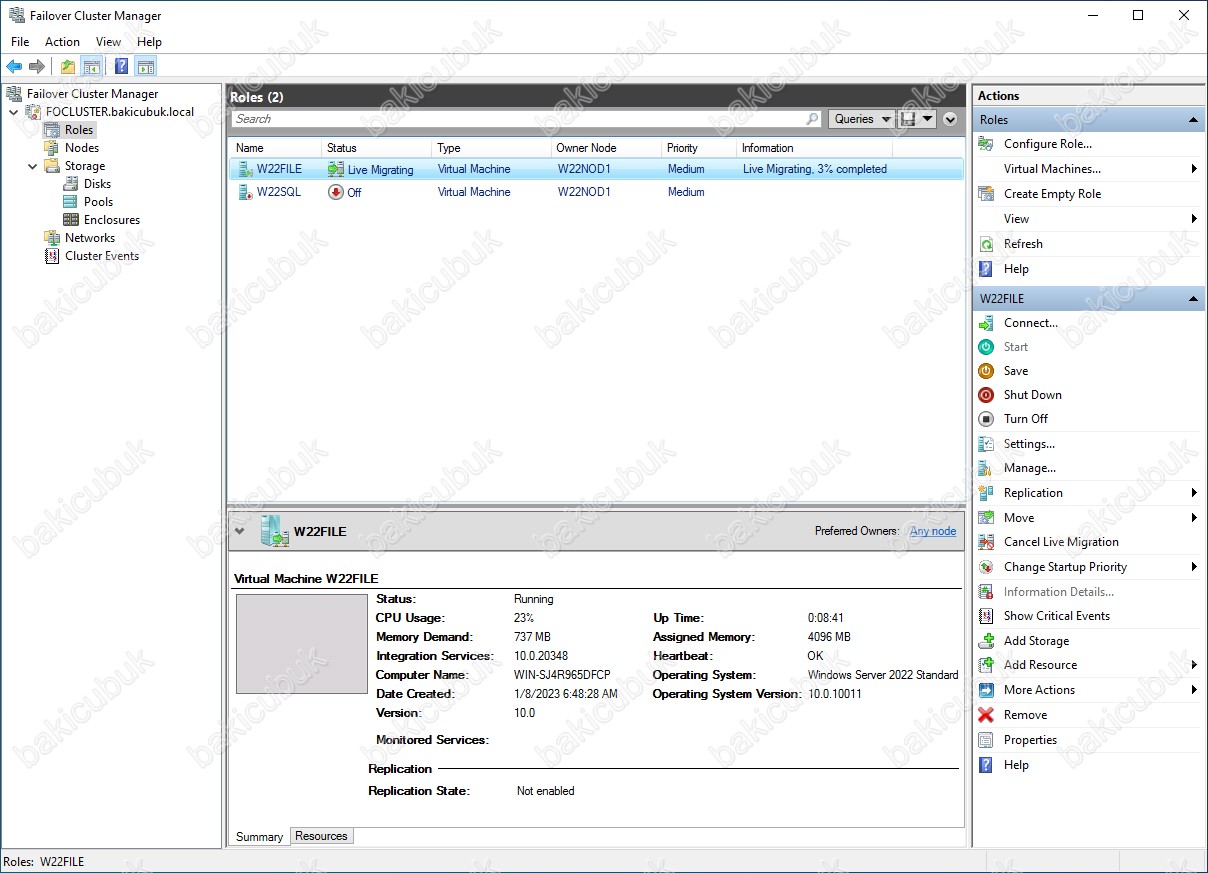Switch to the Summary tab
Viewport: 1208px width, 873px height.
point(259,837)
